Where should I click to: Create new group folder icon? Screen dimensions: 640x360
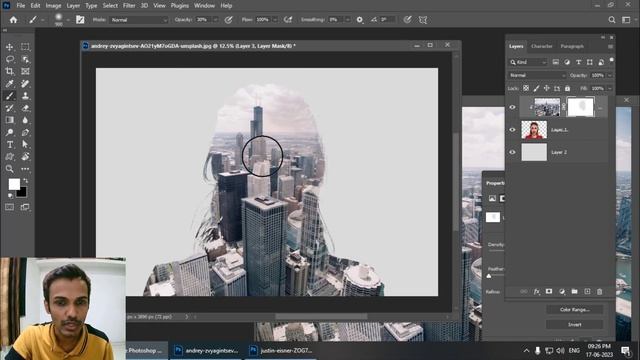coord(574,291)
